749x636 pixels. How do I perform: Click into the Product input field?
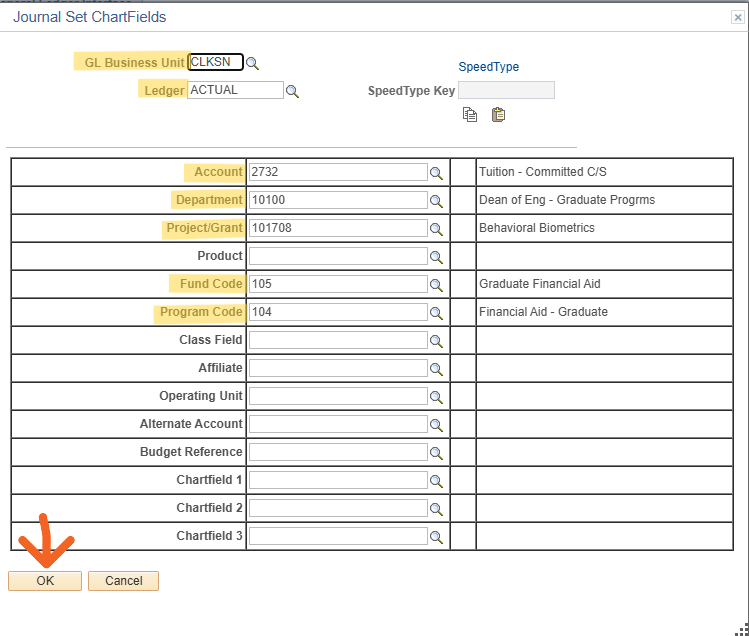338,256
